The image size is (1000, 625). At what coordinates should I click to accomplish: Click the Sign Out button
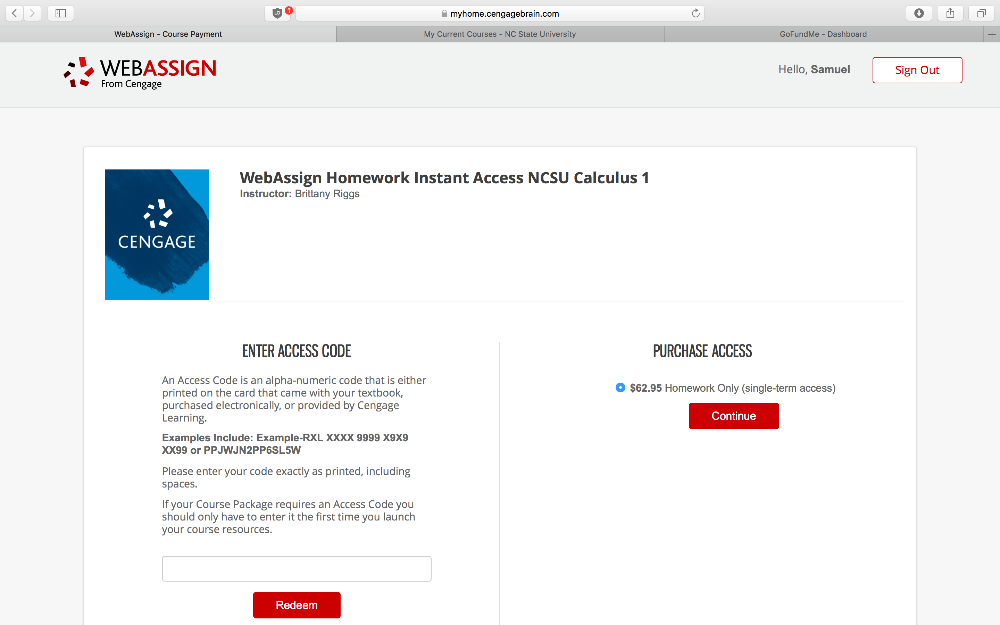[x=917, y=70]
